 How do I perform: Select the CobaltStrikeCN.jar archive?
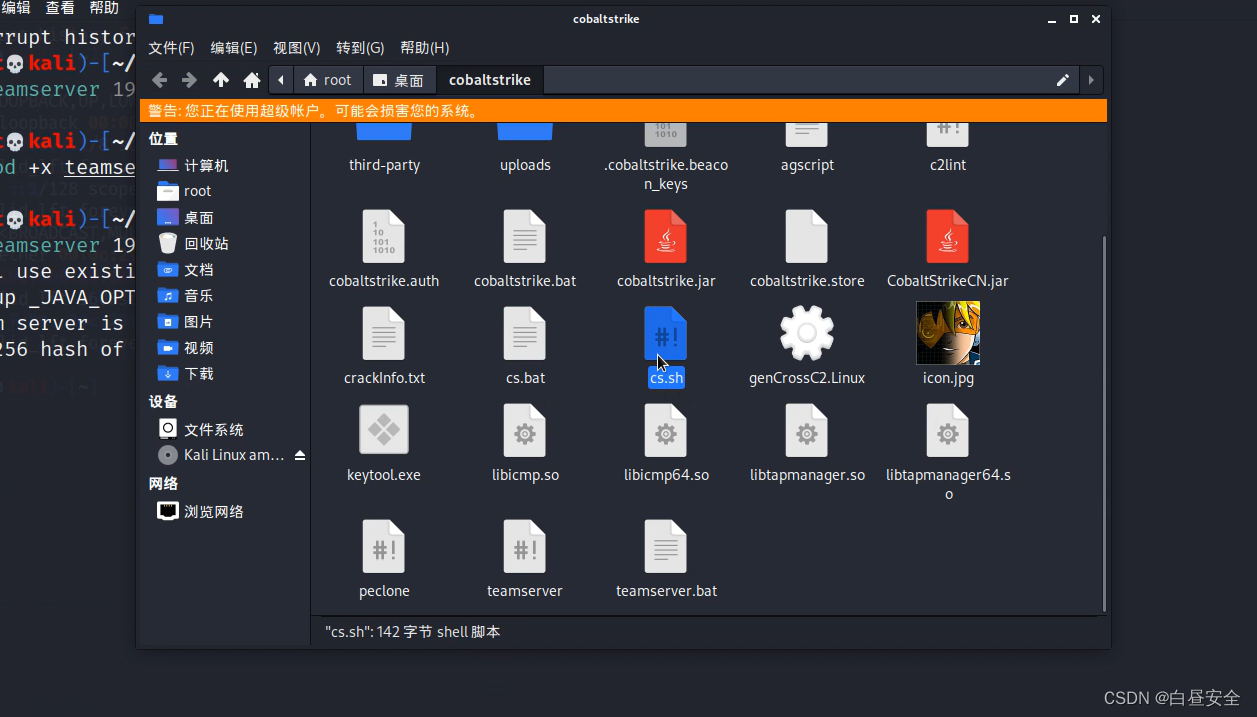point(948,248)
